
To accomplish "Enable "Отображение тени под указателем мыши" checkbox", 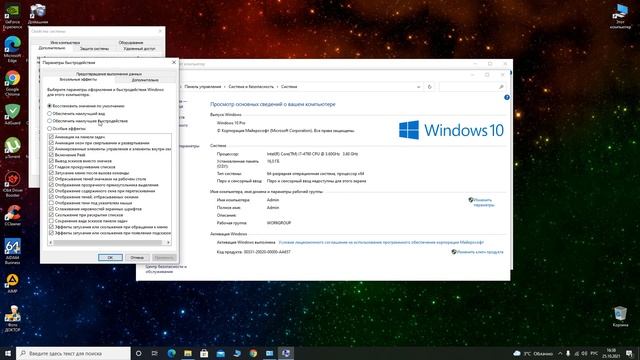I will pyautogui.click(x=51, y=203).
